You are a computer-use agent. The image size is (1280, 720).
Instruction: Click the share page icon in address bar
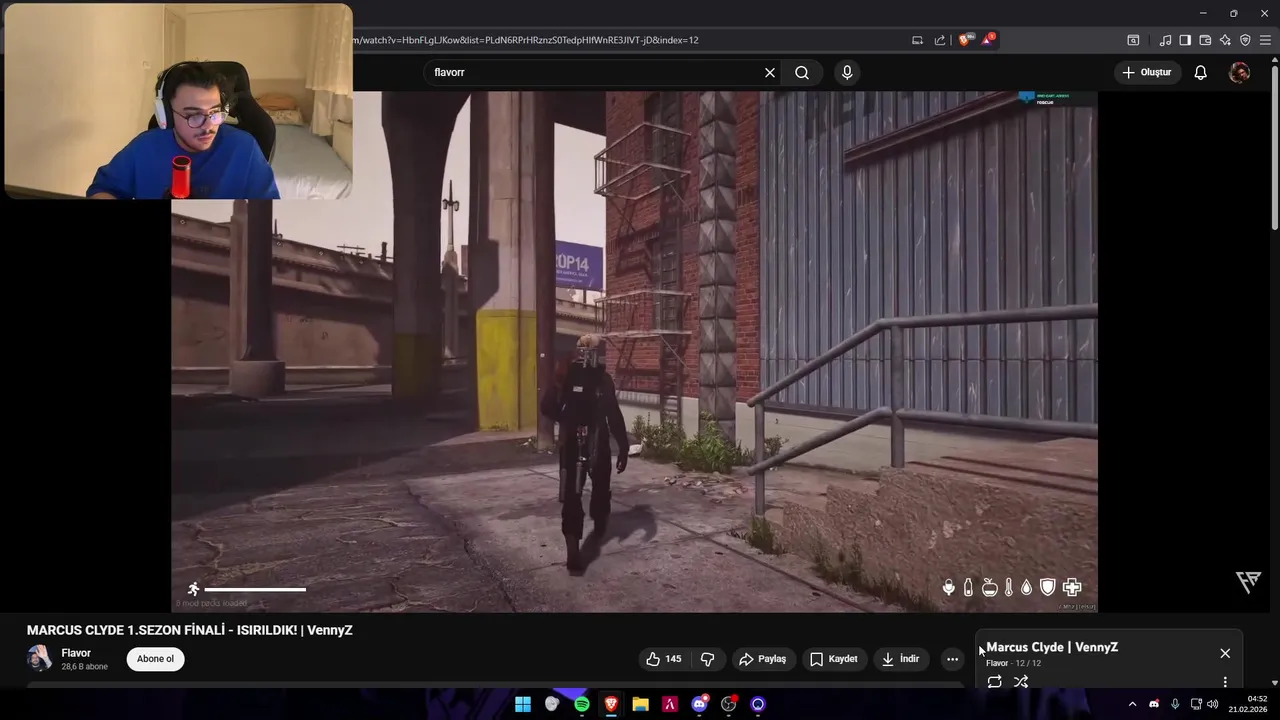[940, 40]
